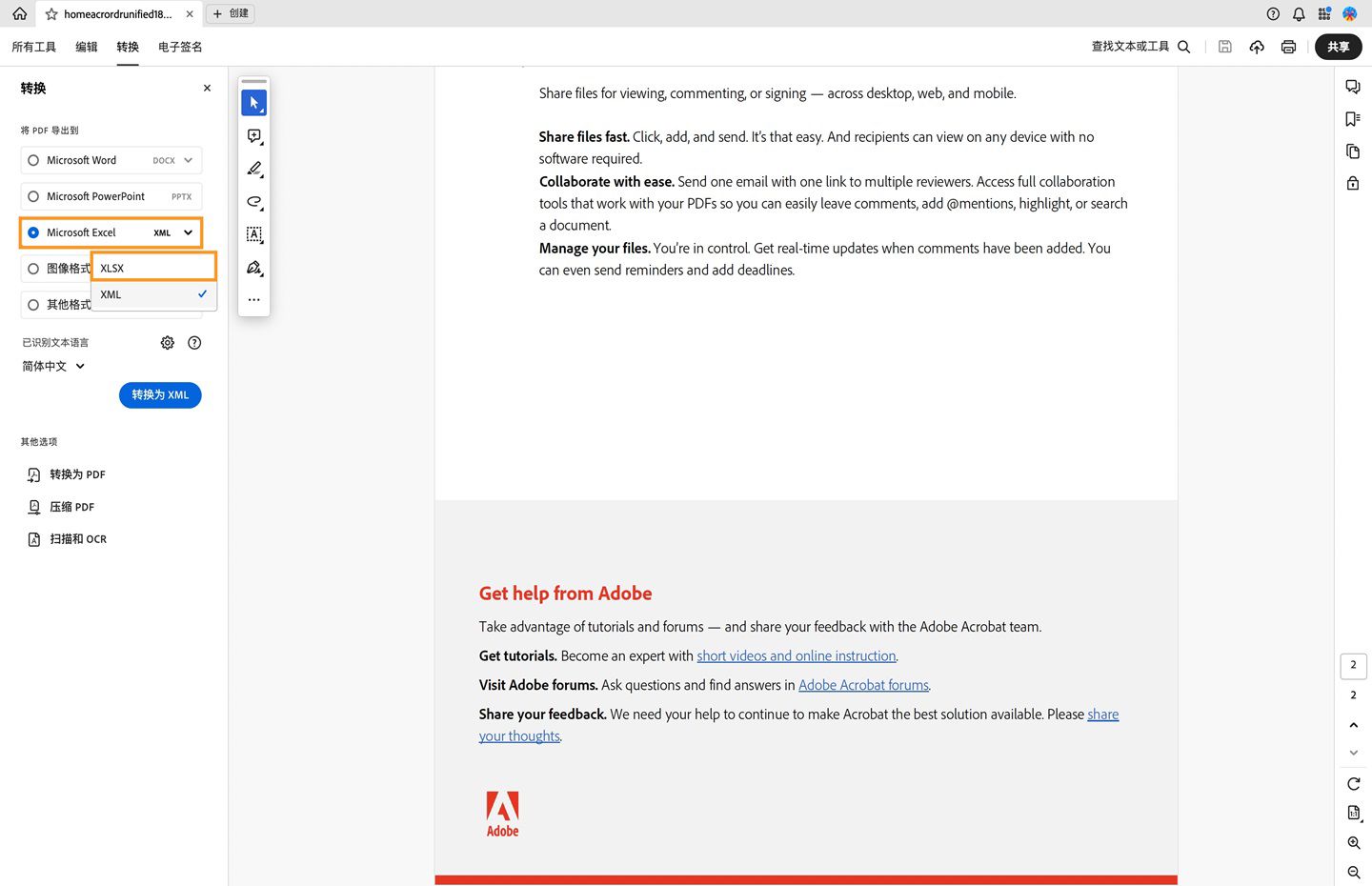
Task: Select the text box tool
Action: point(254,234)
